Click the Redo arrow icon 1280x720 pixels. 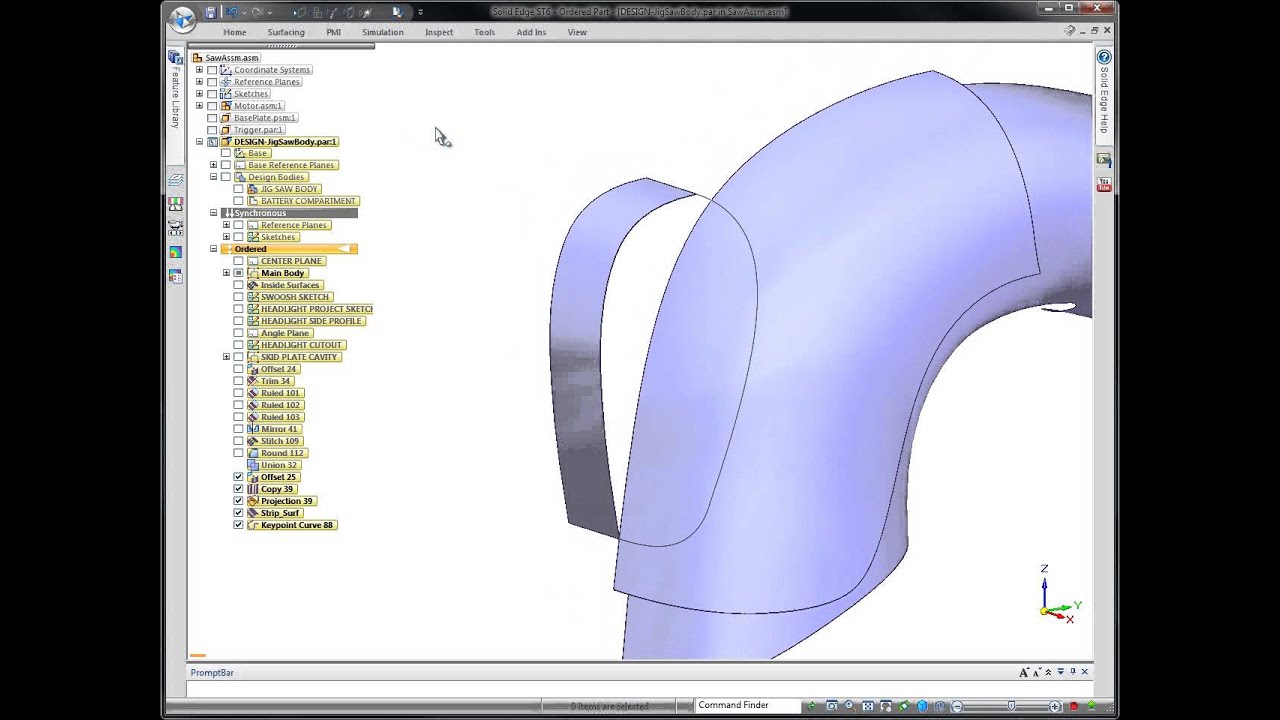(x=257, y=12)
